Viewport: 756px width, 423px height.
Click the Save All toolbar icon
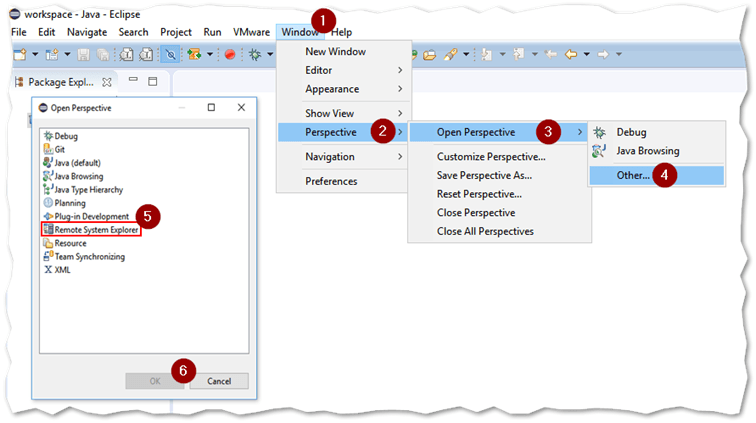(103, 55)
